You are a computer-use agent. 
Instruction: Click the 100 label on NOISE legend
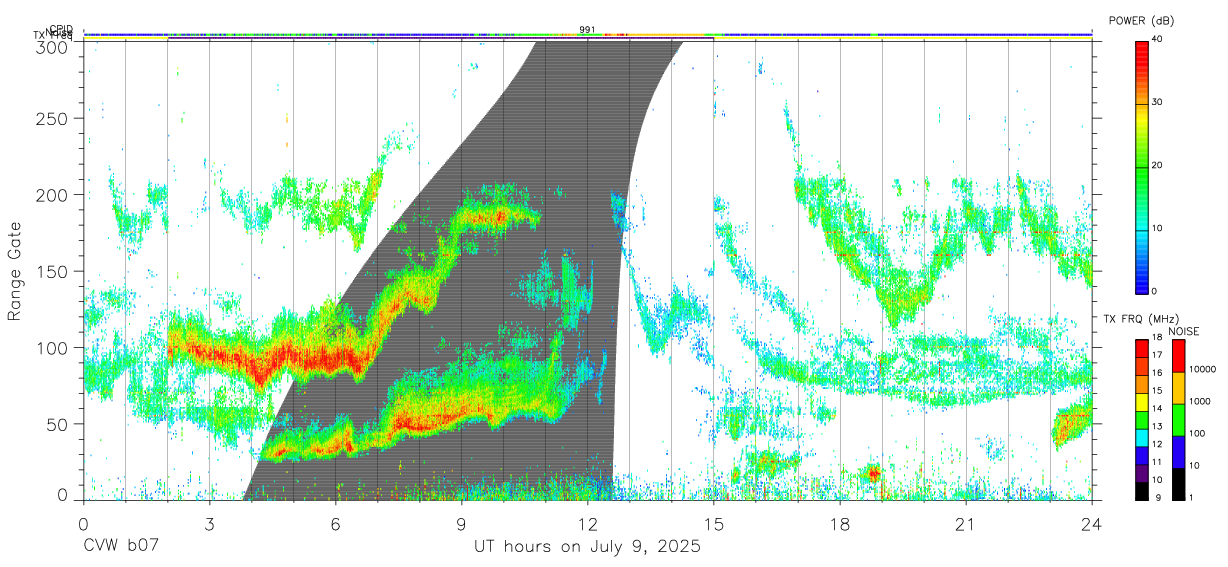click(1197, 433)
